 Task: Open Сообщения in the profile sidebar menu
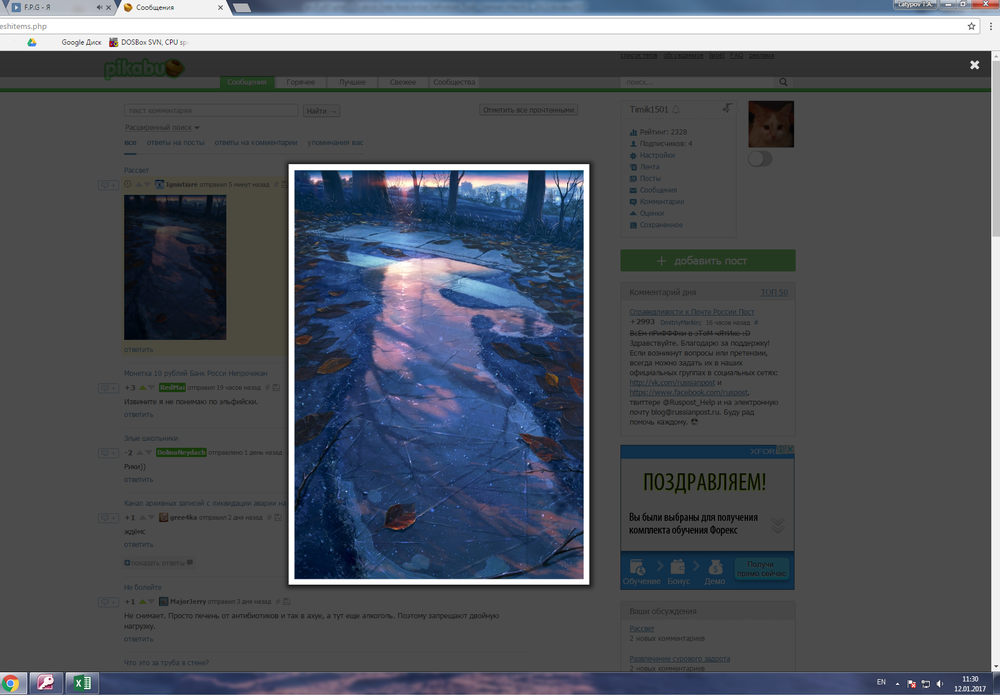pos(658,190)
